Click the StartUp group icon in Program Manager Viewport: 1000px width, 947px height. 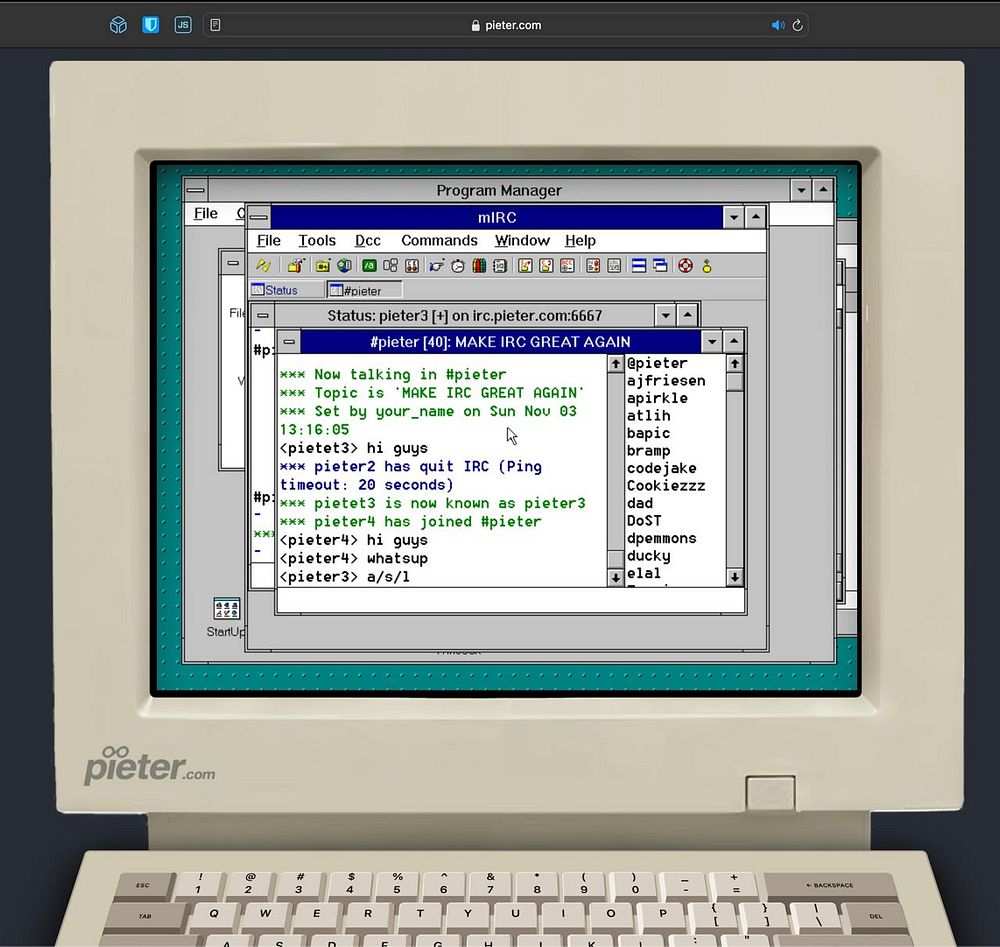[227, 609]
